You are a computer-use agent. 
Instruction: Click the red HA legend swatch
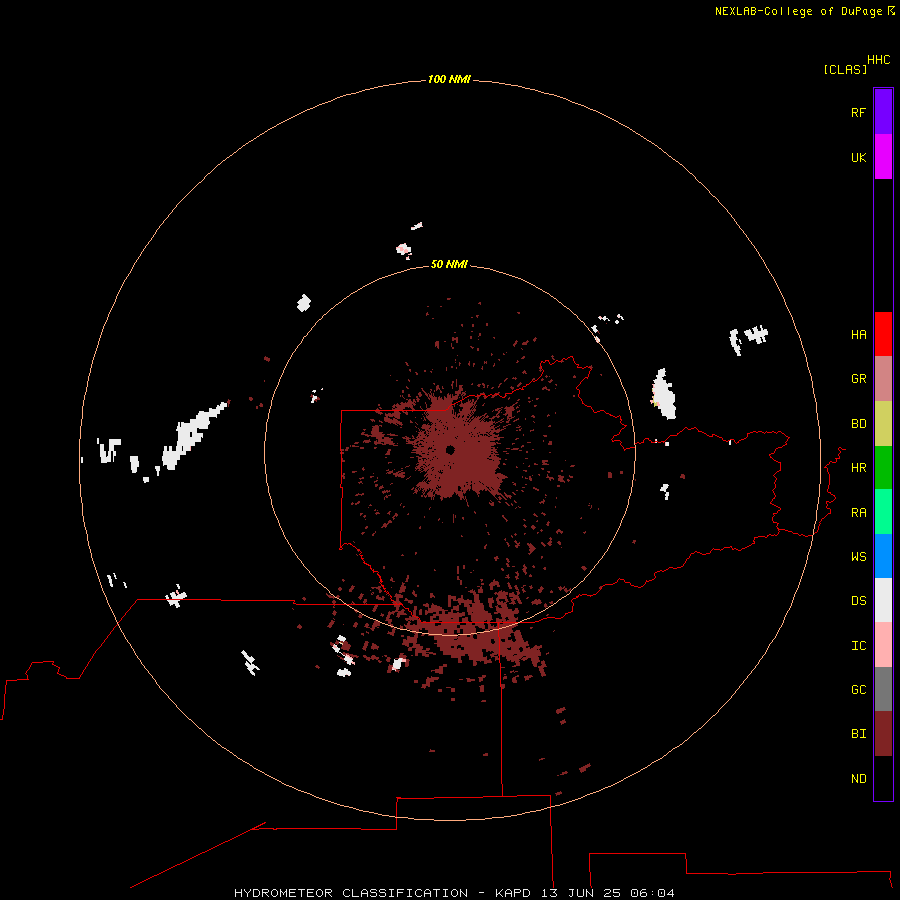[x=883, y=334]
